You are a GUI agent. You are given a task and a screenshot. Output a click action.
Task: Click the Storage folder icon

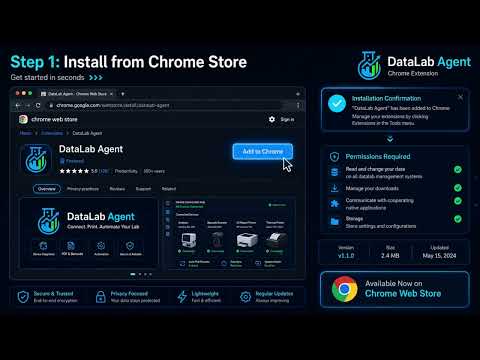pos(334,221)
